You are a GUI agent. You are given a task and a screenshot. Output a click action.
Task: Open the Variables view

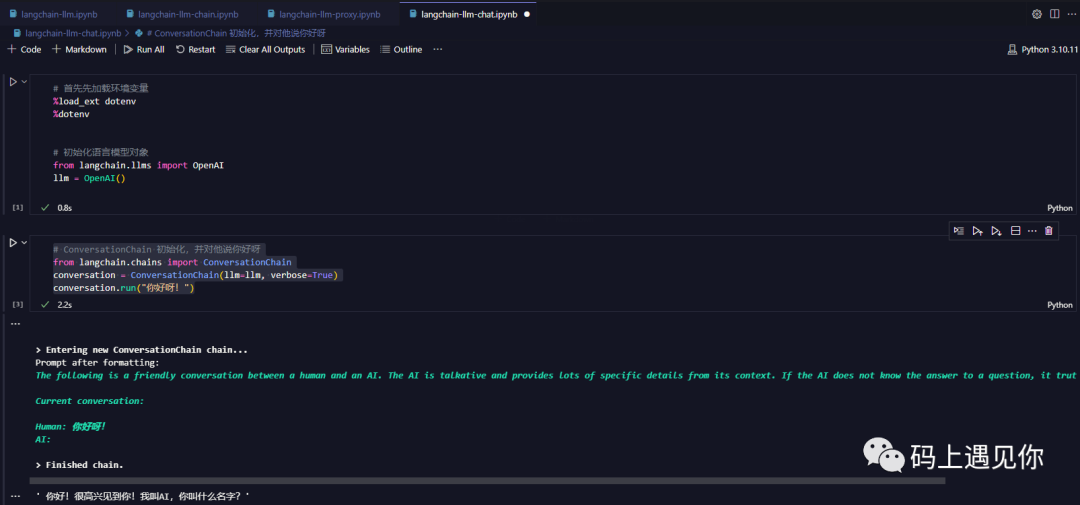[x=345, y=50]
